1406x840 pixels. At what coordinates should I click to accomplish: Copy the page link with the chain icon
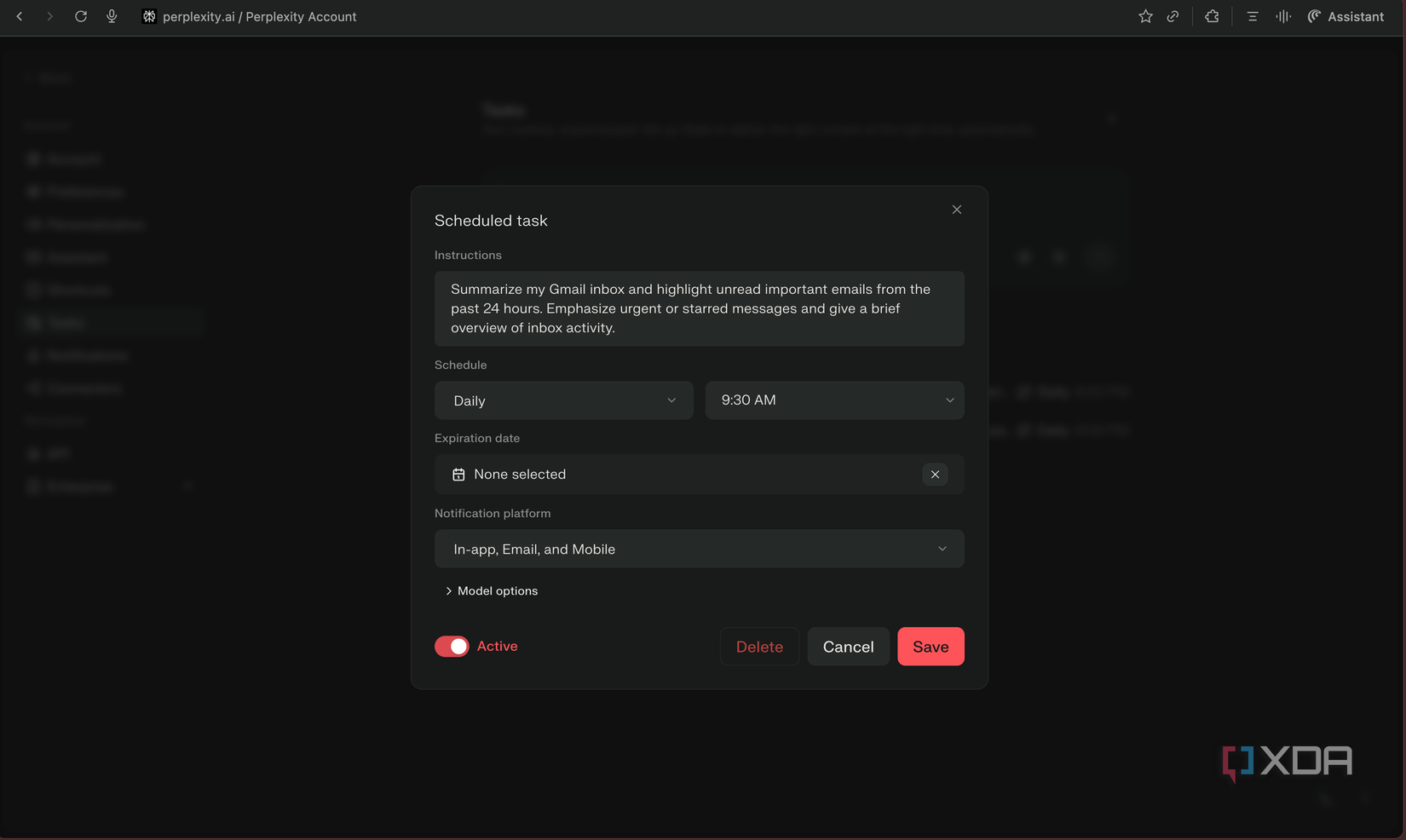pos(1173,16)
